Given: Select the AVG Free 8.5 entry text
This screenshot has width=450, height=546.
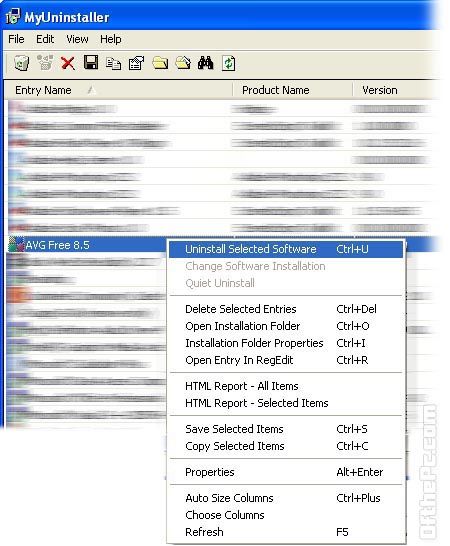Looking at the screenshot, I should pyautogui.click(x=57, y=245).
